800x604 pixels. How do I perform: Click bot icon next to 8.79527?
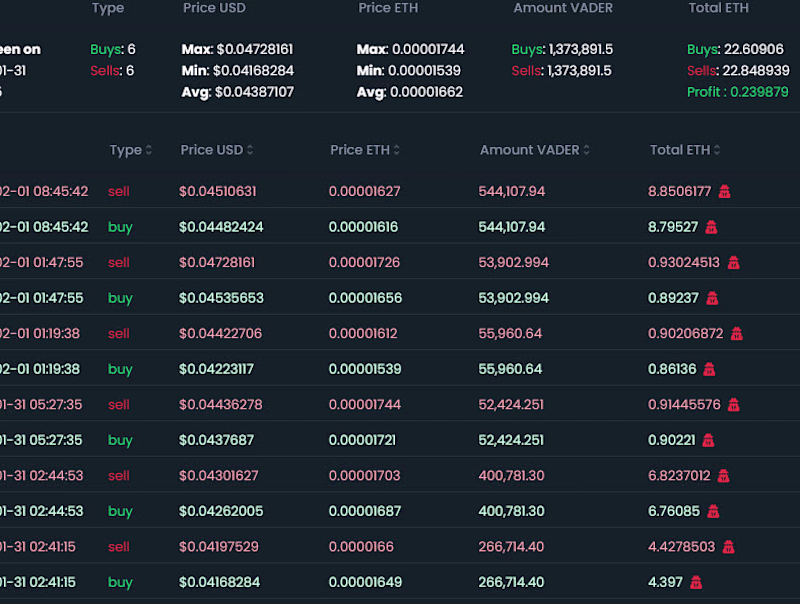click(711, 227)
